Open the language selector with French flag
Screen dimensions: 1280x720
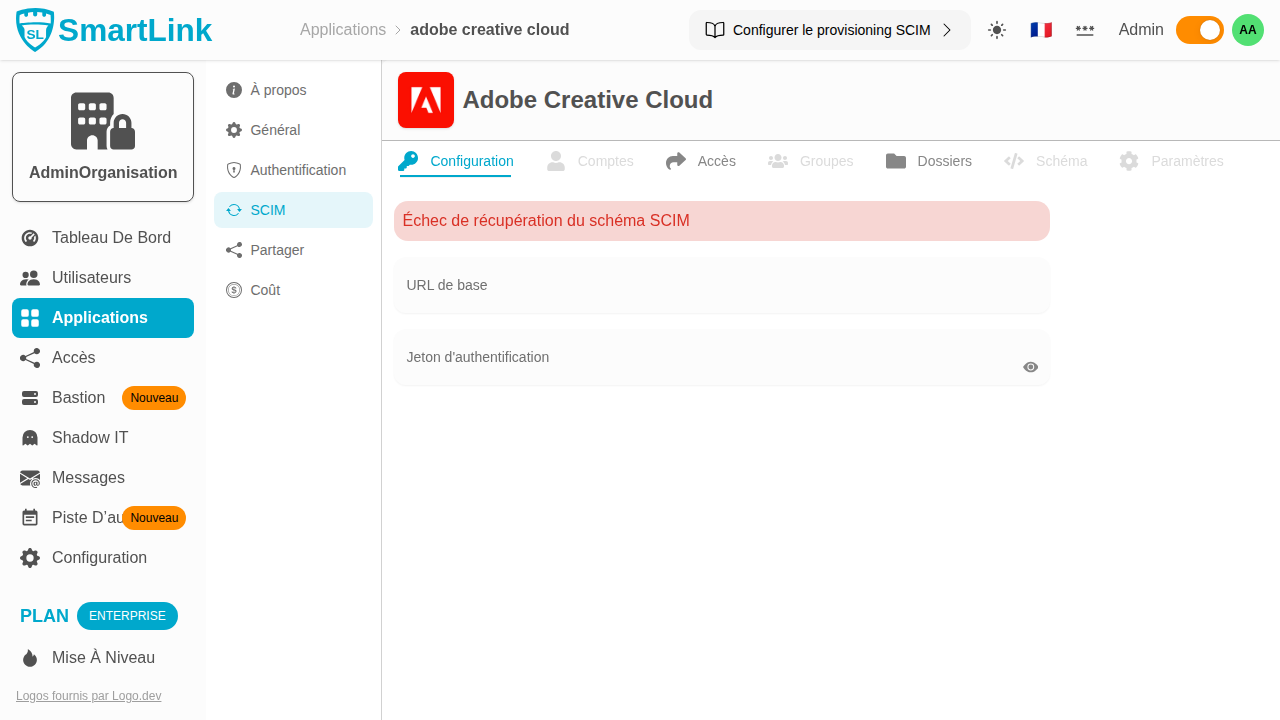click(1041, 30)
